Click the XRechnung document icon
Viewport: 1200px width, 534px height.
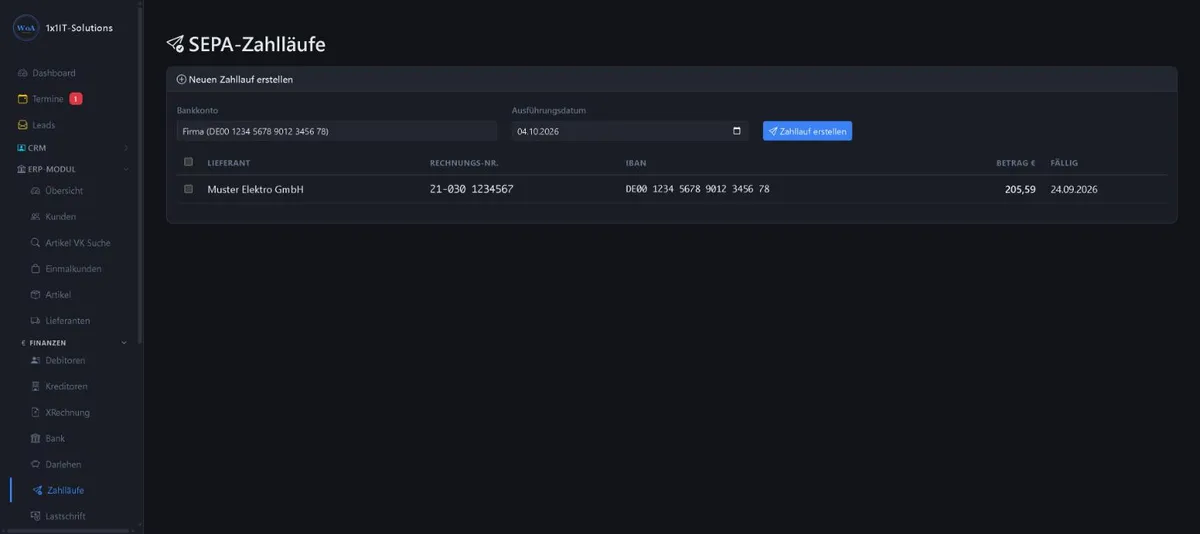[x=36, y=412]
